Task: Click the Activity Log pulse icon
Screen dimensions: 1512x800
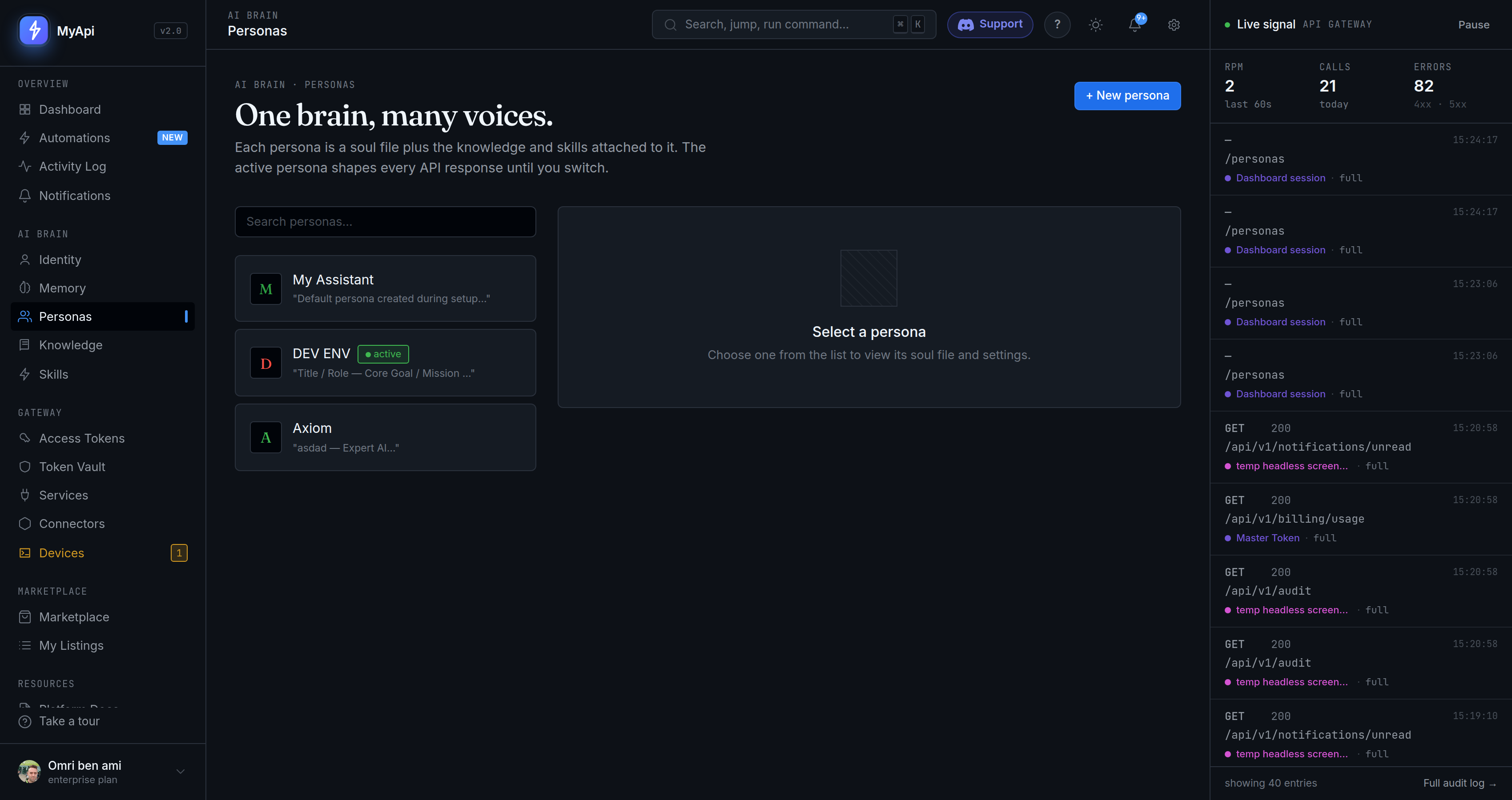Action: (x=24, y=167)
